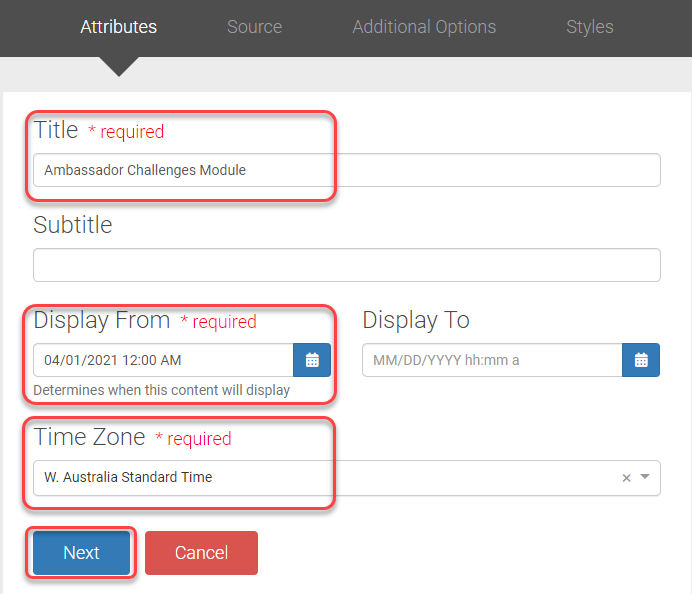Switch to the Attributes tab
The width and height of the screenshot is (692, 594).
118,27
